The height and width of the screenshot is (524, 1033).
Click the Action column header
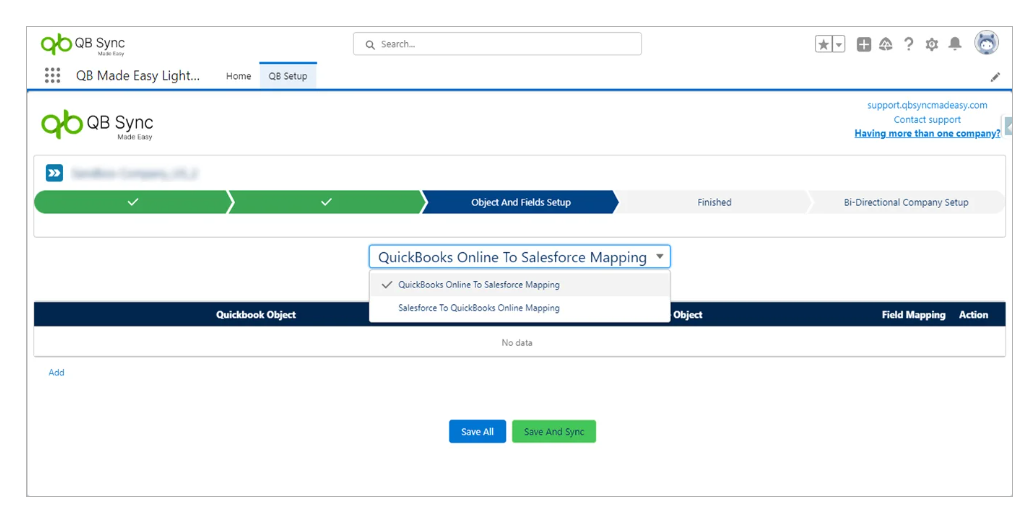(x=974, y=315)
